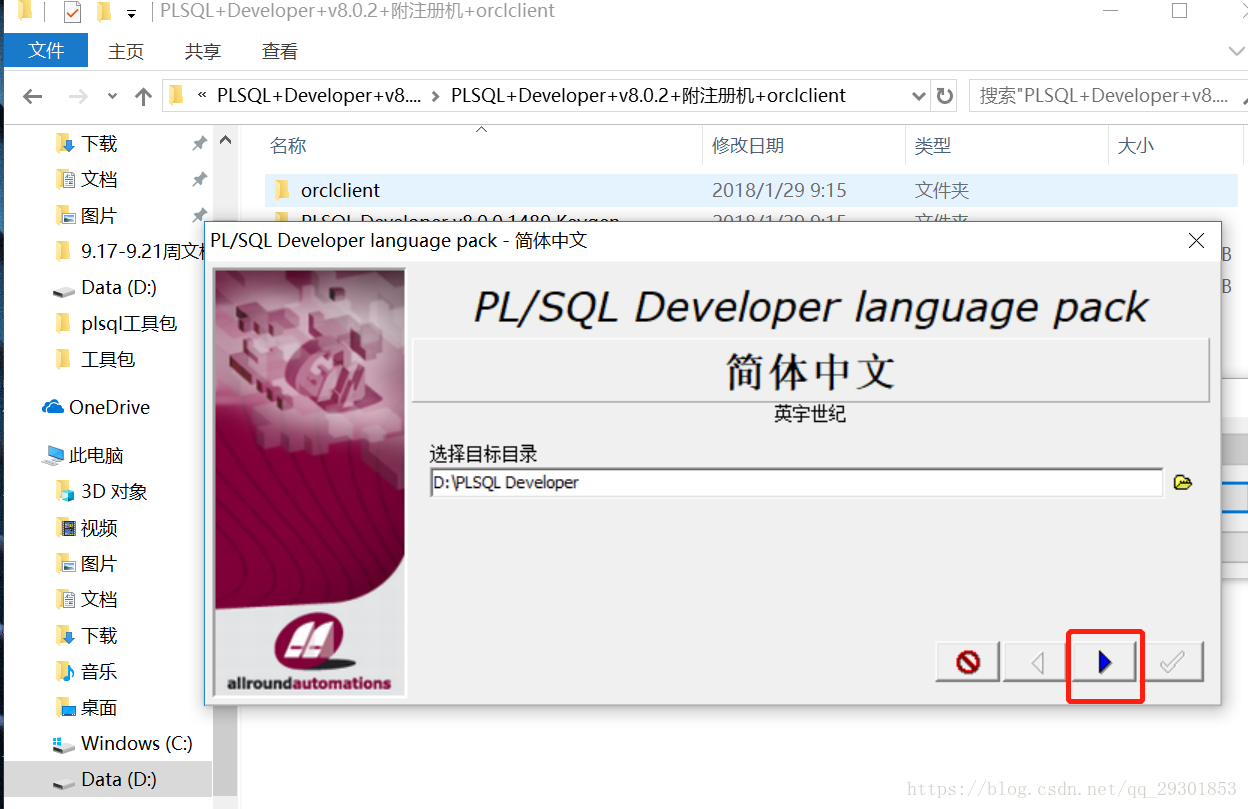Switch to the 主页 ribbon tab

(126, 51)
